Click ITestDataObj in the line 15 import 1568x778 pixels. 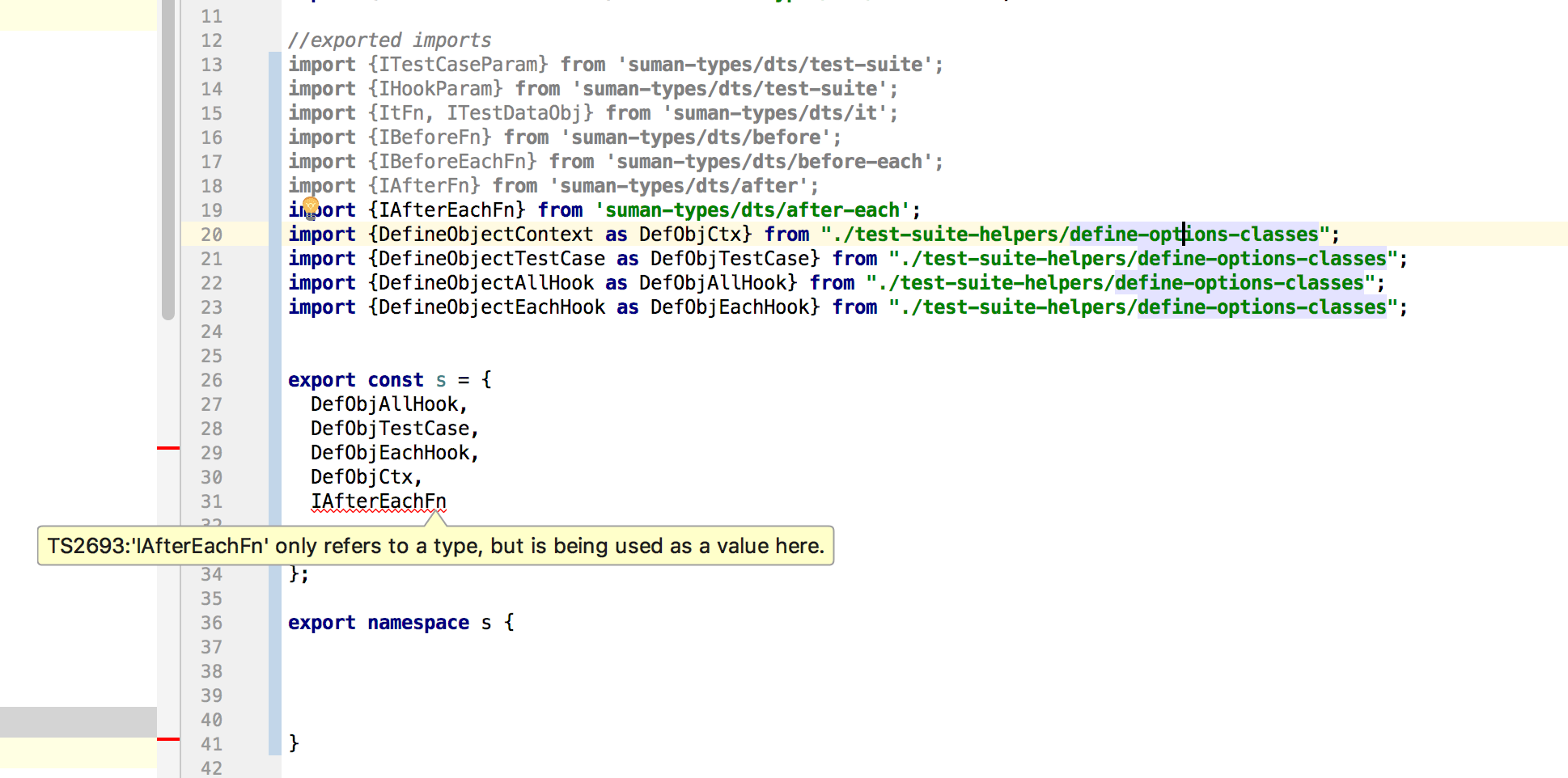click(x=515, y=113)
